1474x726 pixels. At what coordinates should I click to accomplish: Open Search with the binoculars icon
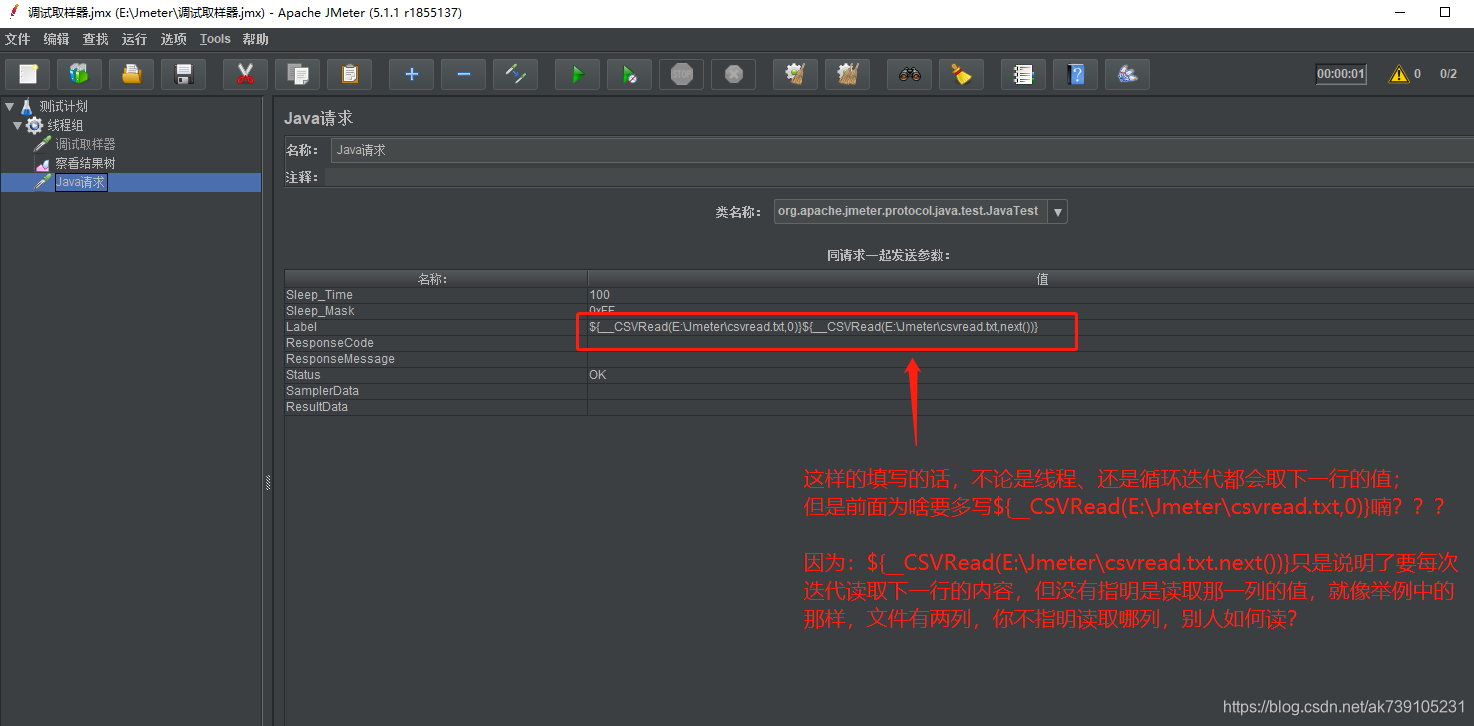909,74
